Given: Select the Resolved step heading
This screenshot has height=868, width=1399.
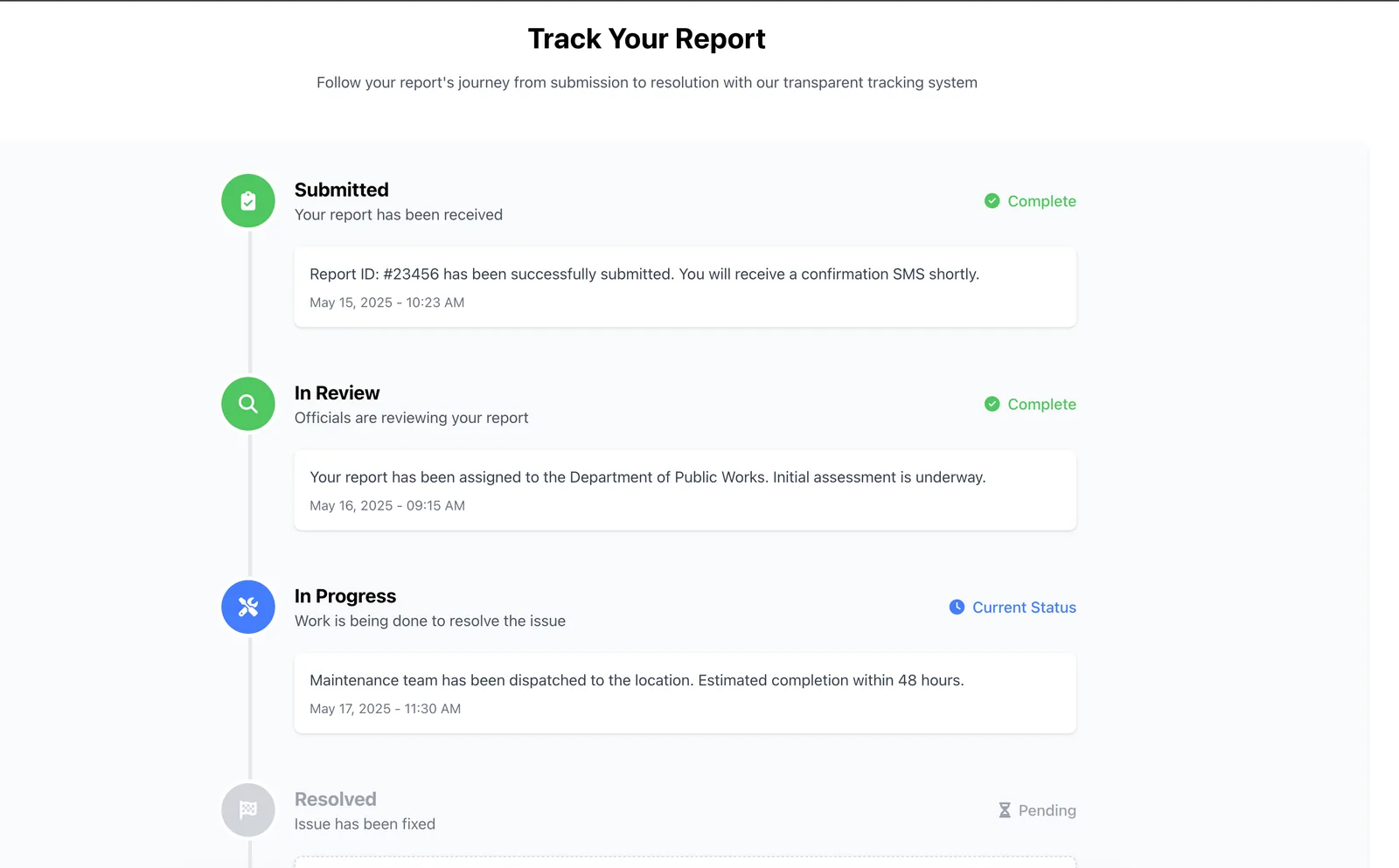Looking at the screenshot, I should click(x=336, y=799).
